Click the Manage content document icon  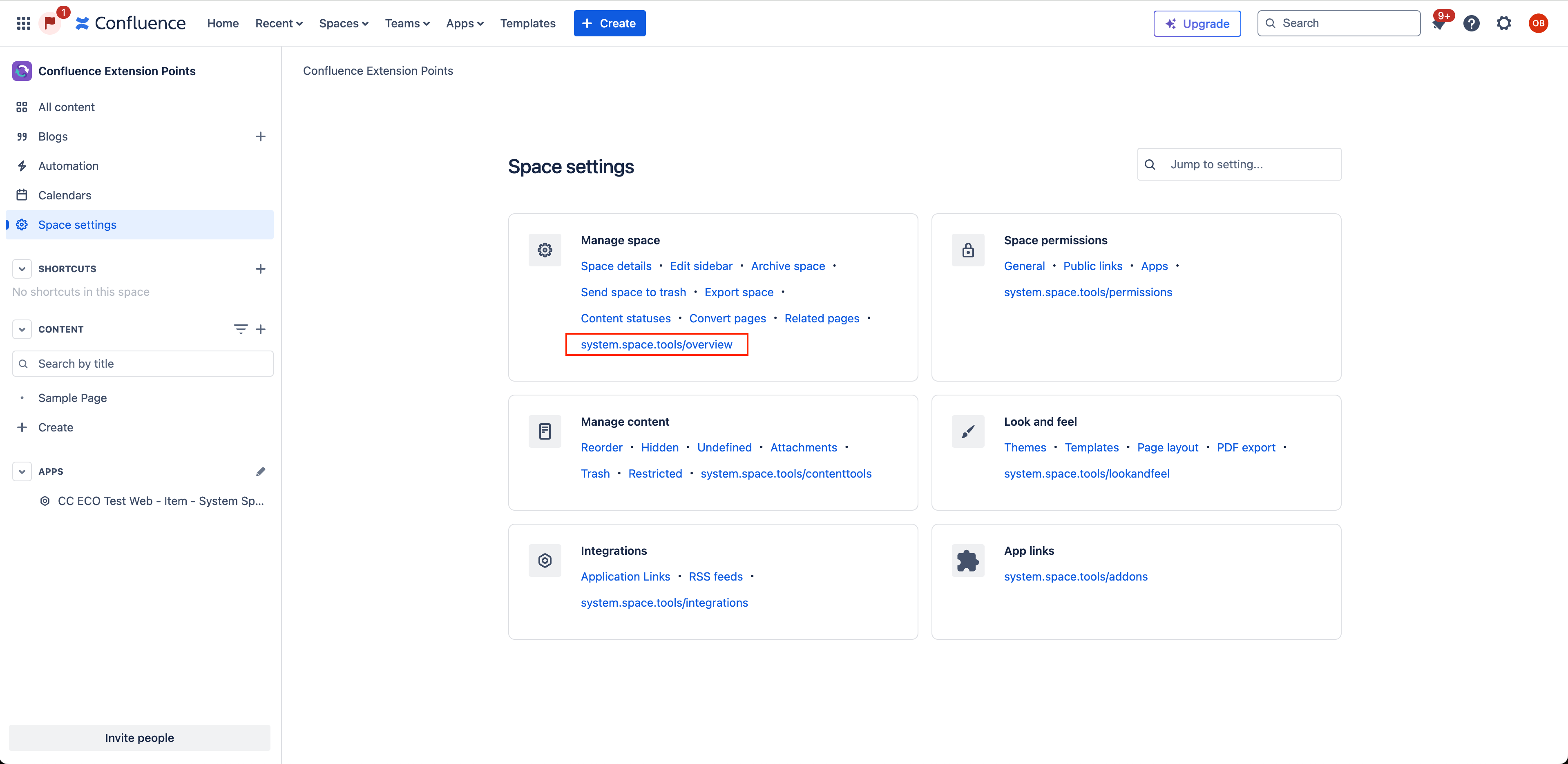(x=545, y=431)
